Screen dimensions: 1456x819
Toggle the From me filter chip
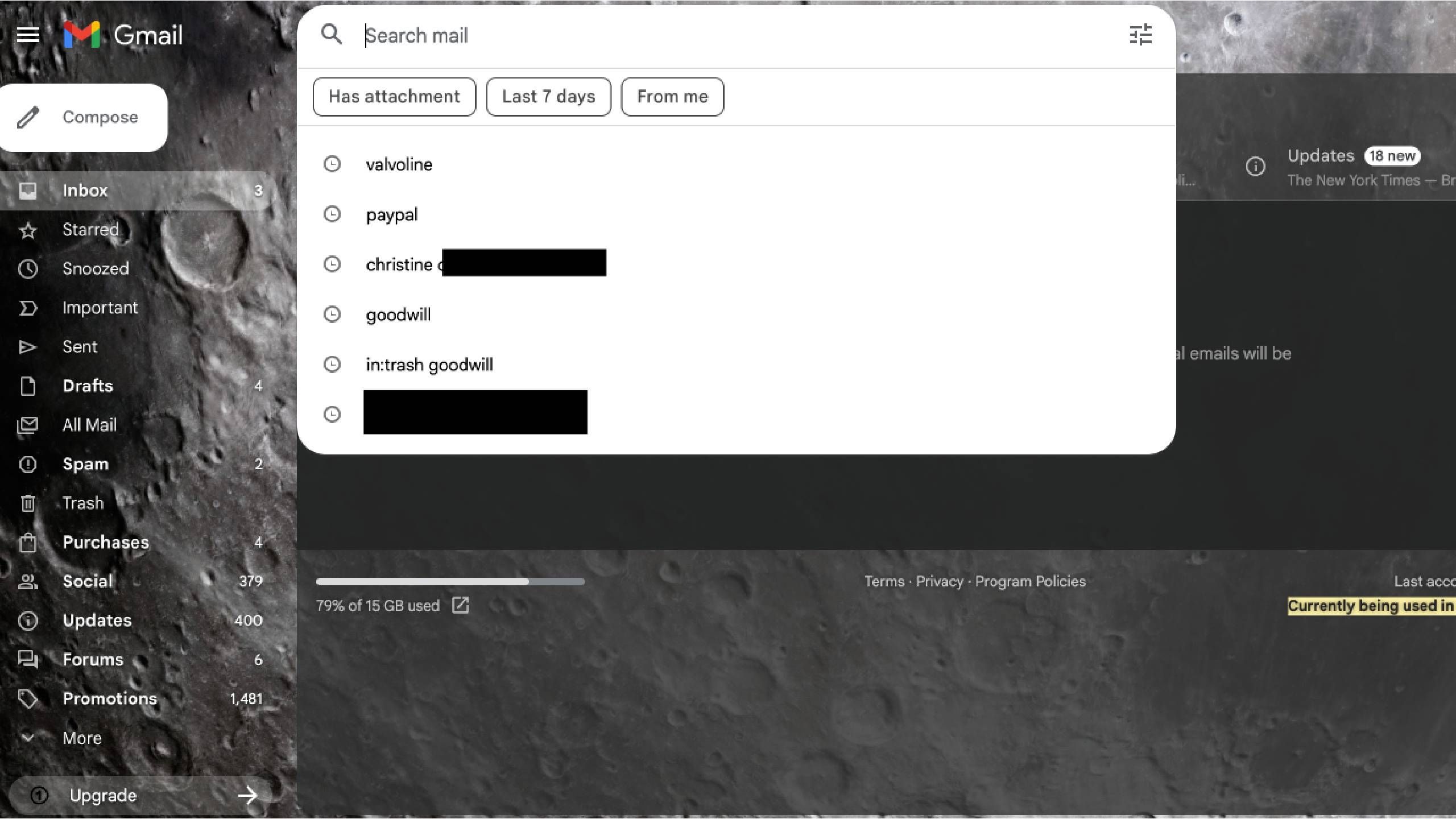tap(672, 97)
